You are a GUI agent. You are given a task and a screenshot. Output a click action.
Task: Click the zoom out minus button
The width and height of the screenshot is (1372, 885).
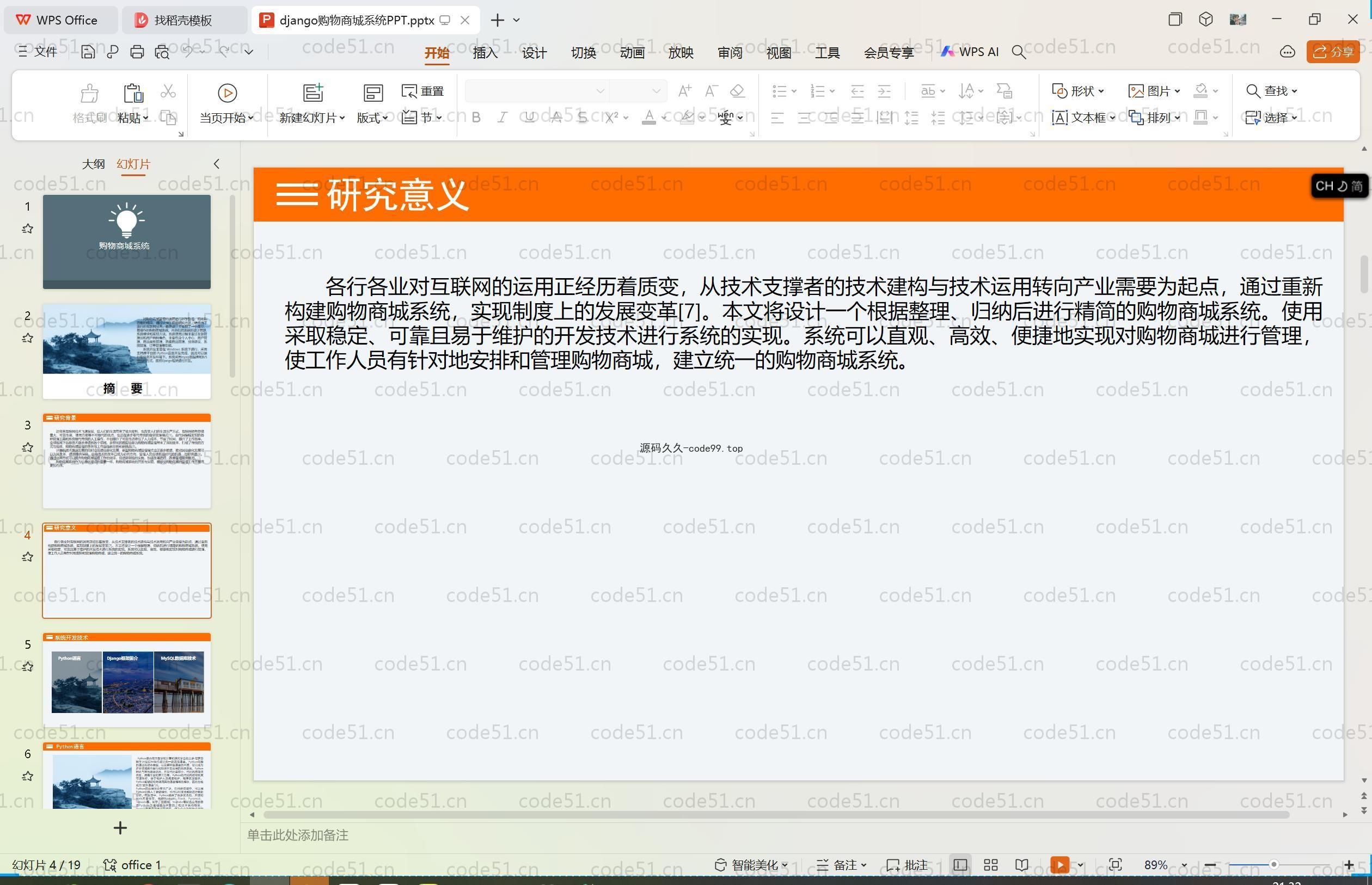coord(1210,865)
